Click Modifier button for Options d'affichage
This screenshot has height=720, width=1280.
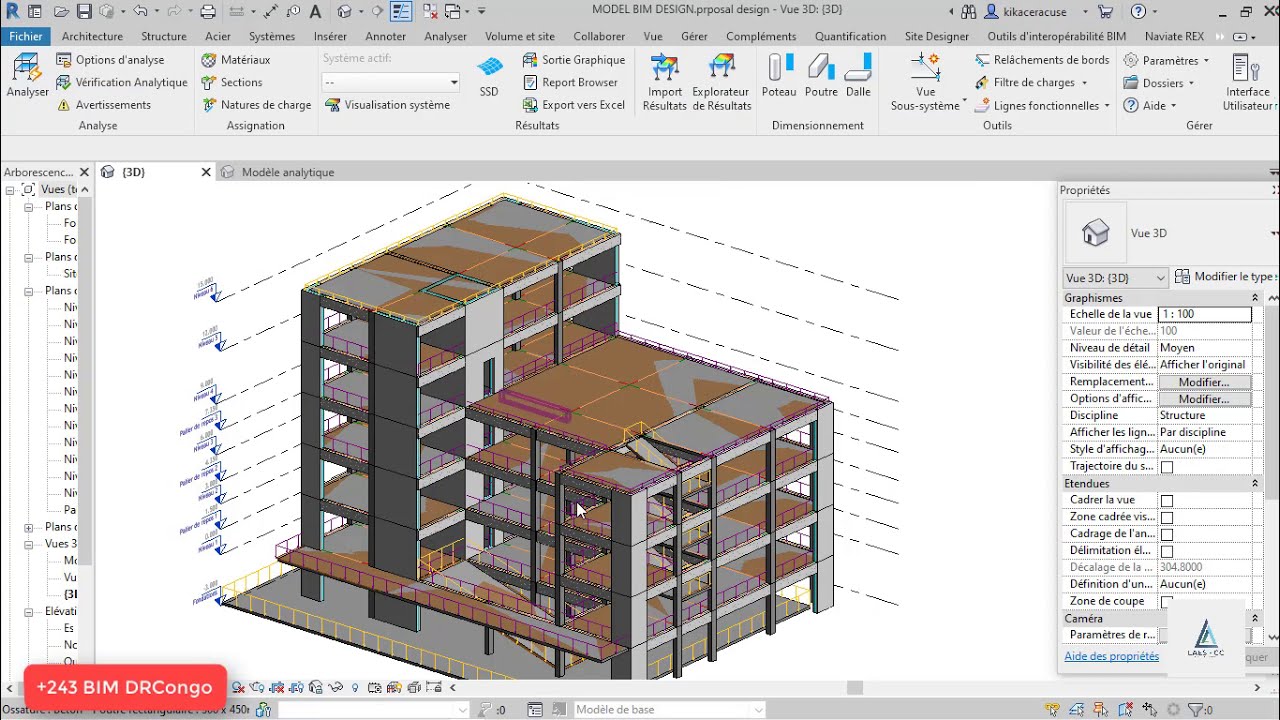coord(1204,399)
